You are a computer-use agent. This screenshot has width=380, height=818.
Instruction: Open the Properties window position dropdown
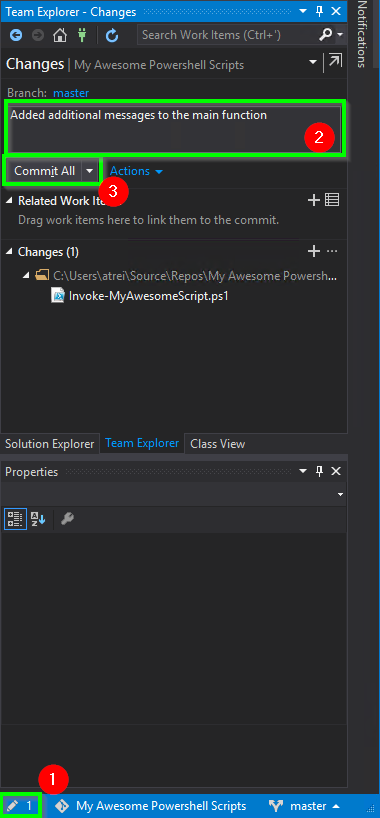tap(303, 471)
